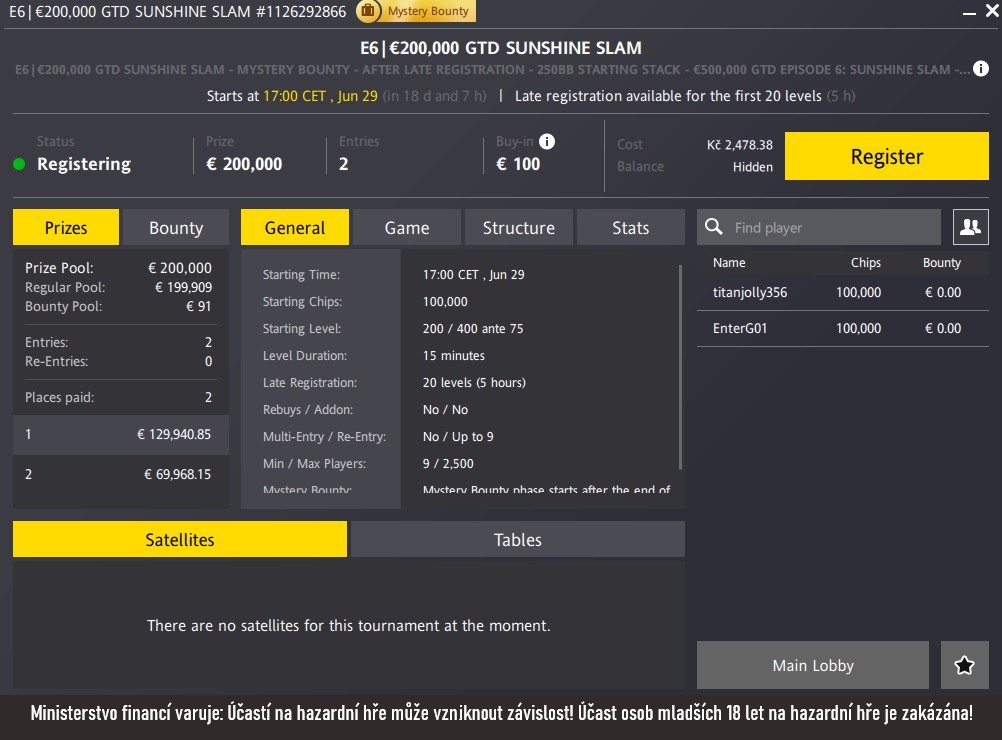1002x740 pixels.
Task: Click the Find player search field
Action: (830, 227)
